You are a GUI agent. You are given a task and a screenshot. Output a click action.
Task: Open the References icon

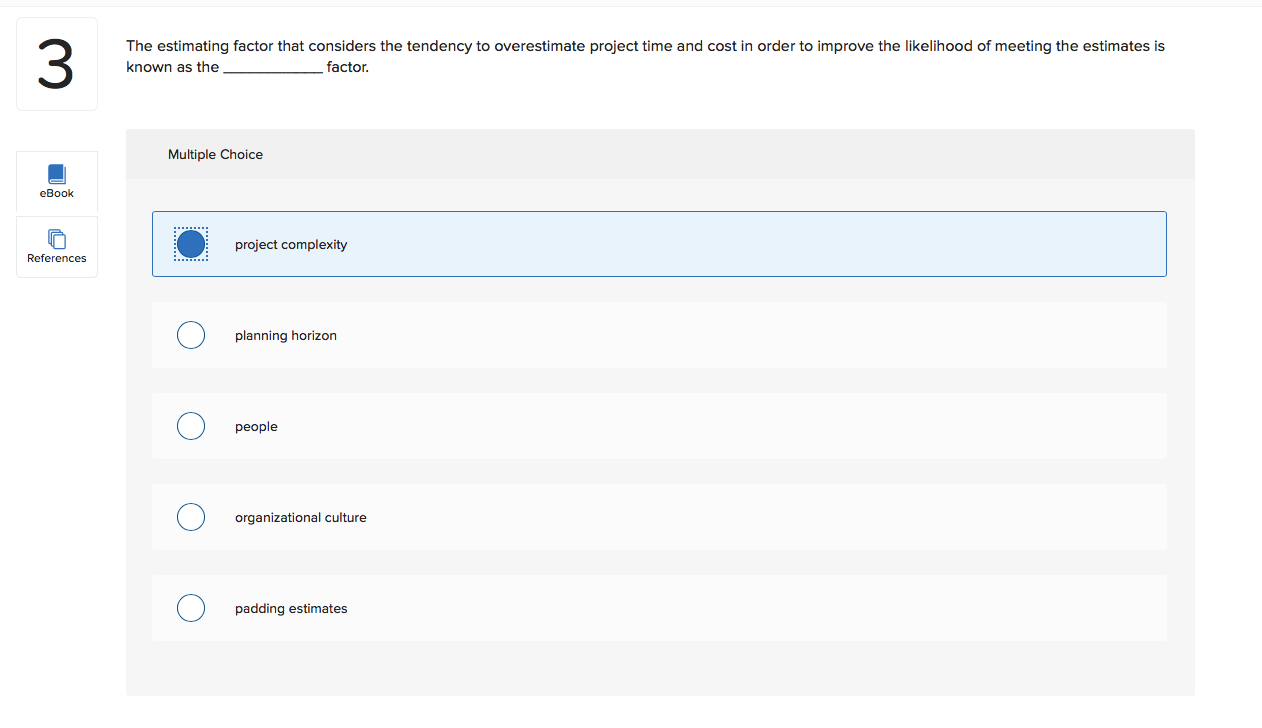[x=57, y=239]
